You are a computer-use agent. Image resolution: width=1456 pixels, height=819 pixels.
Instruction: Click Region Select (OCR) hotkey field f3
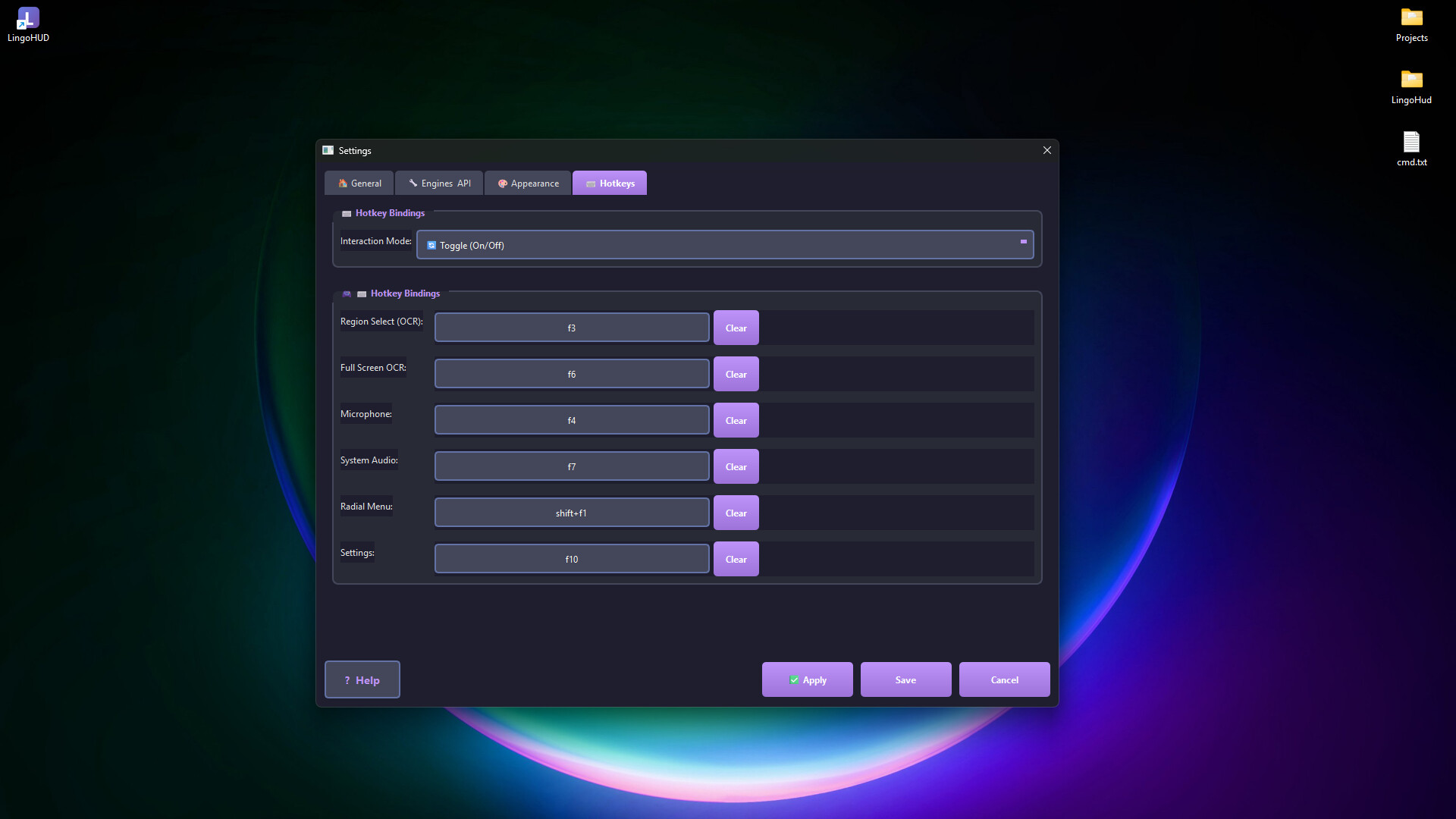point(572,328)
